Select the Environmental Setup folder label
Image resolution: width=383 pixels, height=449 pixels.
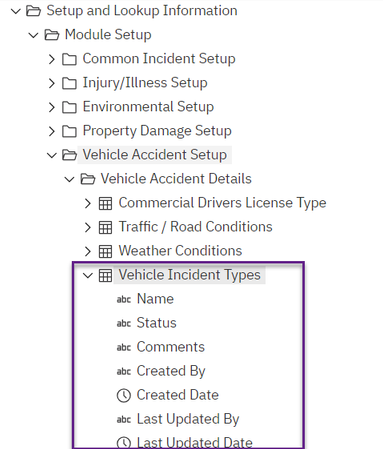[148, 107]
